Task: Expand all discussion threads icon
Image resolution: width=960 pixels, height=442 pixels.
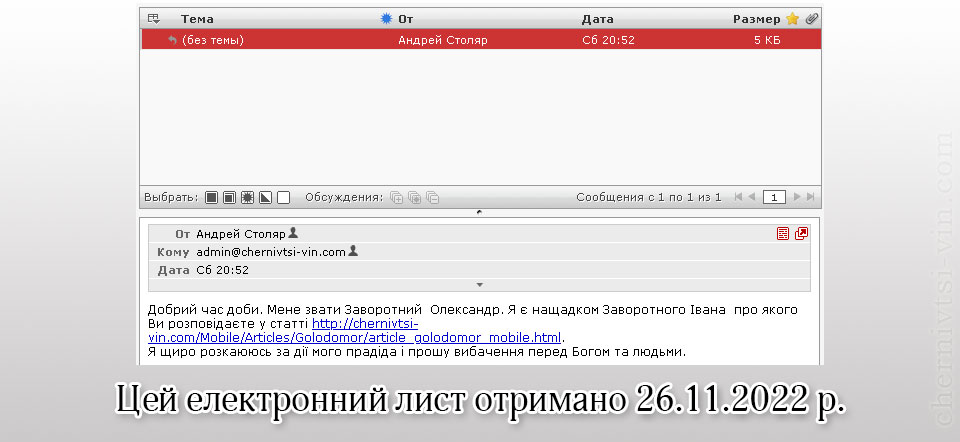Action: click(x=396, y=198)
